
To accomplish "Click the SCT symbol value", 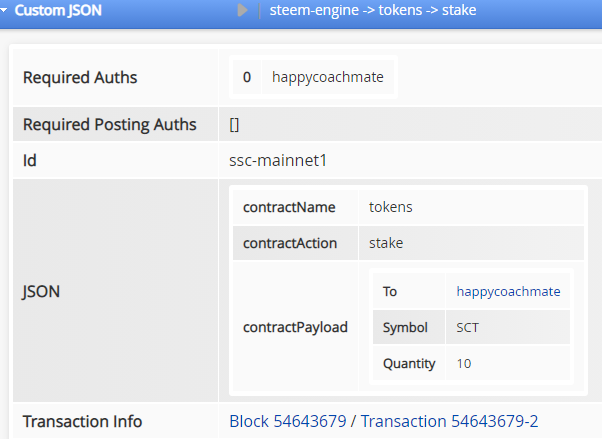I will [x=467, y=328].
